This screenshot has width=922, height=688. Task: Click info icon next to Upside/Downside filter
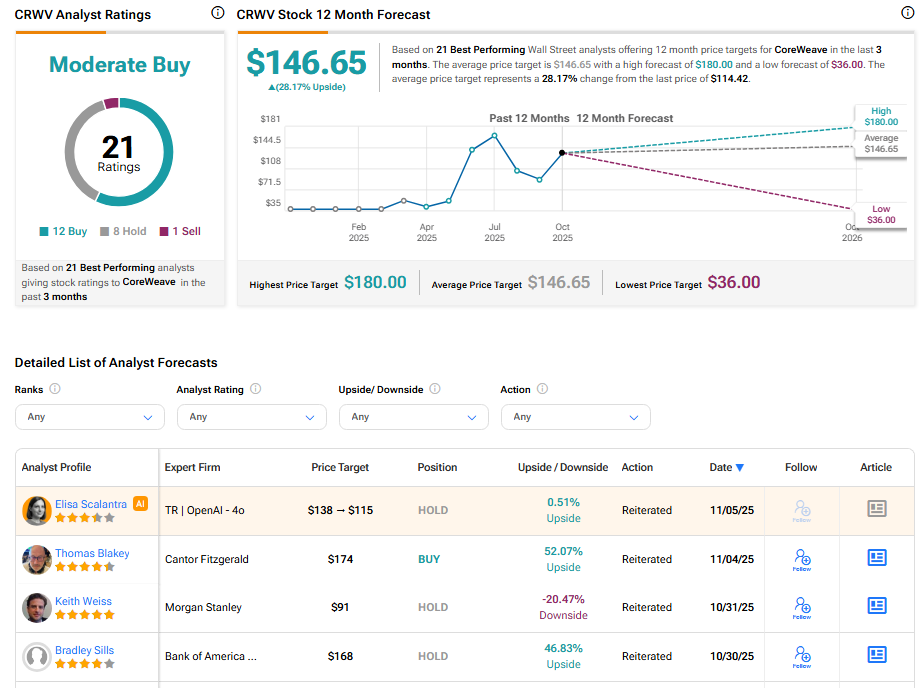click(435, 389)
